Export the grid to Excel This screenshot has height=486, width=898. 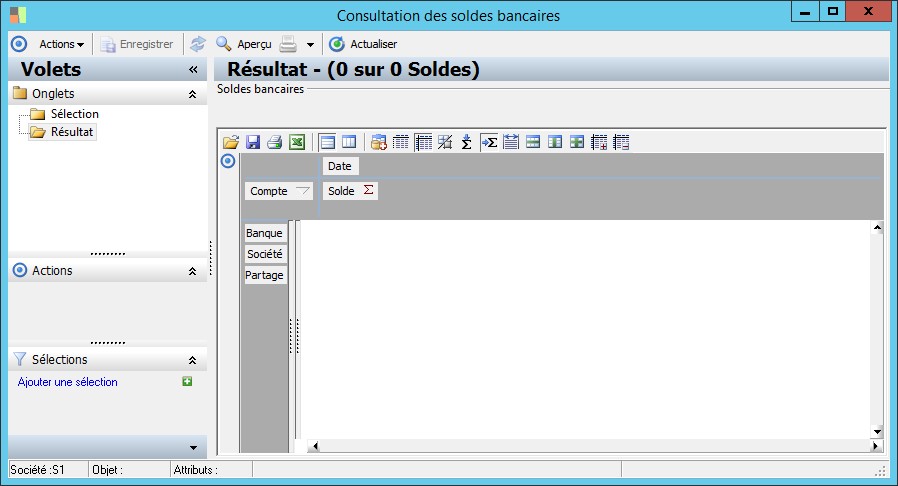[x=297, y=142]
